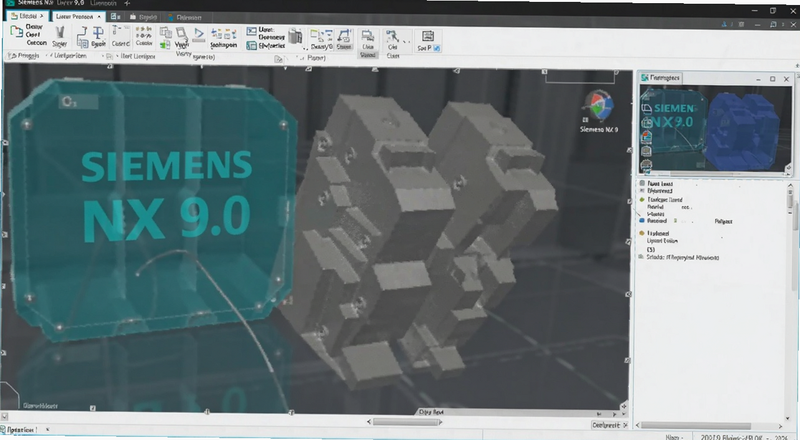Screen dimensions: 800x440
Task: Open the fifth dark tab with blue icon
Action: [x=183, y=17]
